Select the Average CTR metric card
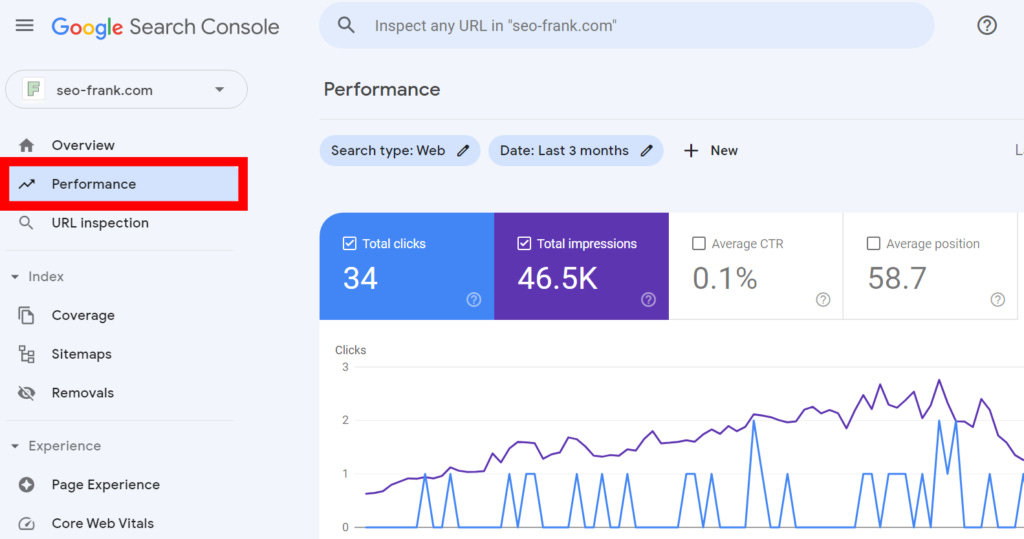 click(756, 266)
